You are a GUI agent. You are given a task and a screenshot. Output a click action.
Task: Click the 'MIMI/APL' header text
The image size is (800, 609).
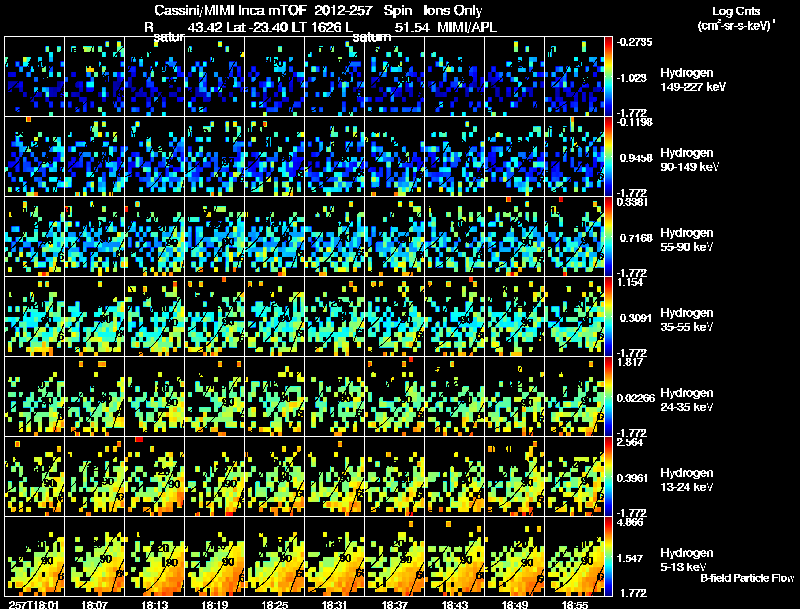(467, 27)
